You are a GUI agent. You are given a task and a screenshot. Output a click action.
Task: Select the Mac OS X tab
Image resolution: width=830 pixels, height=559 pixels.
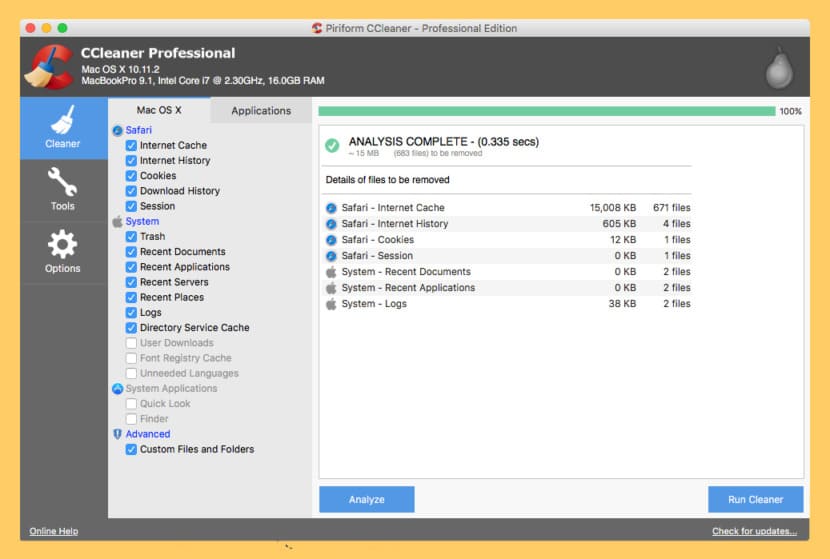tap(159, 110)
